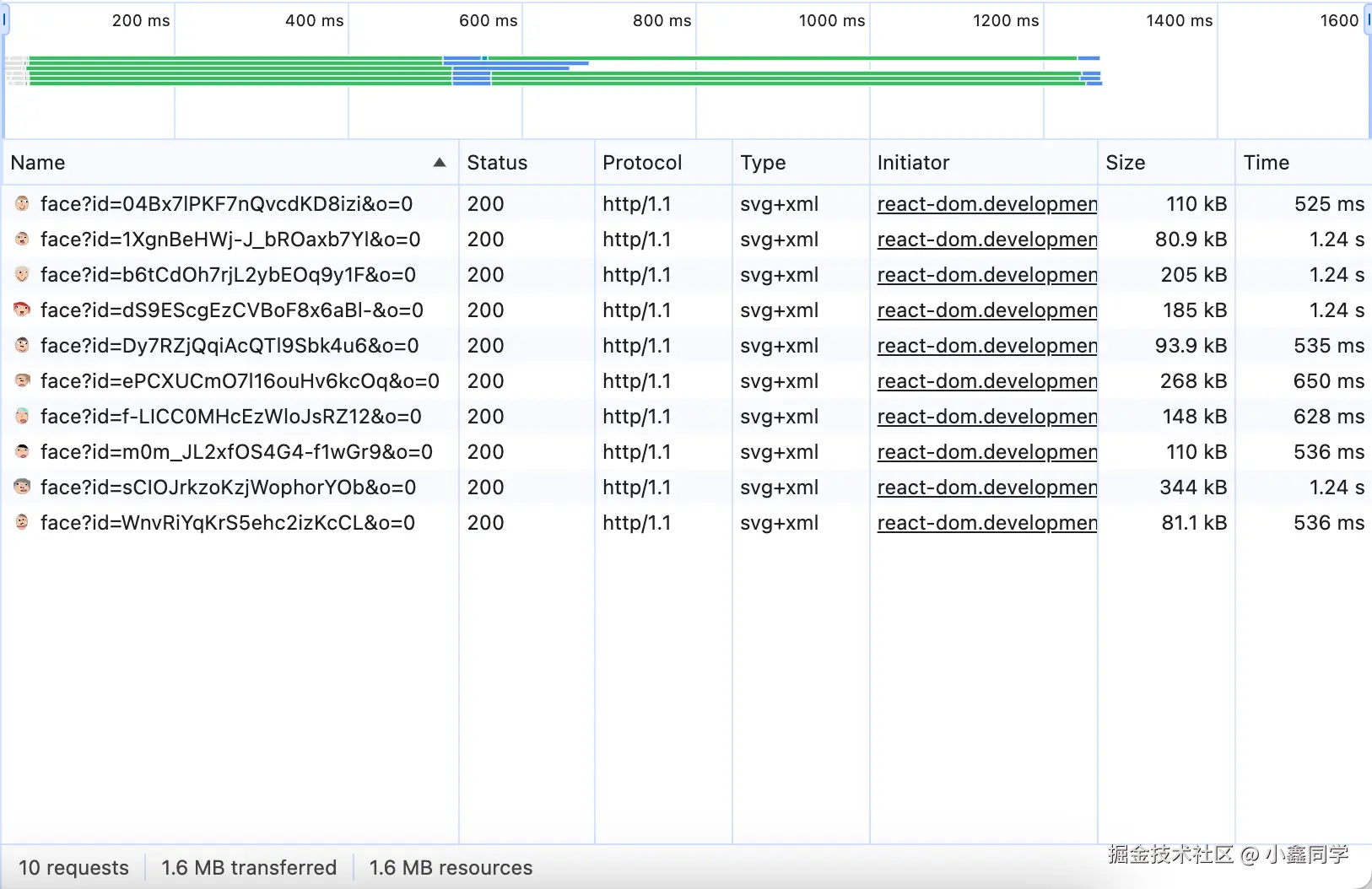This screenshot has height=889, width=1372.
Task: Open the react-dom initiator link for face?id=b6tCdOh7rjL2ybEOq9y1F
Action: (x=987, y=275)
